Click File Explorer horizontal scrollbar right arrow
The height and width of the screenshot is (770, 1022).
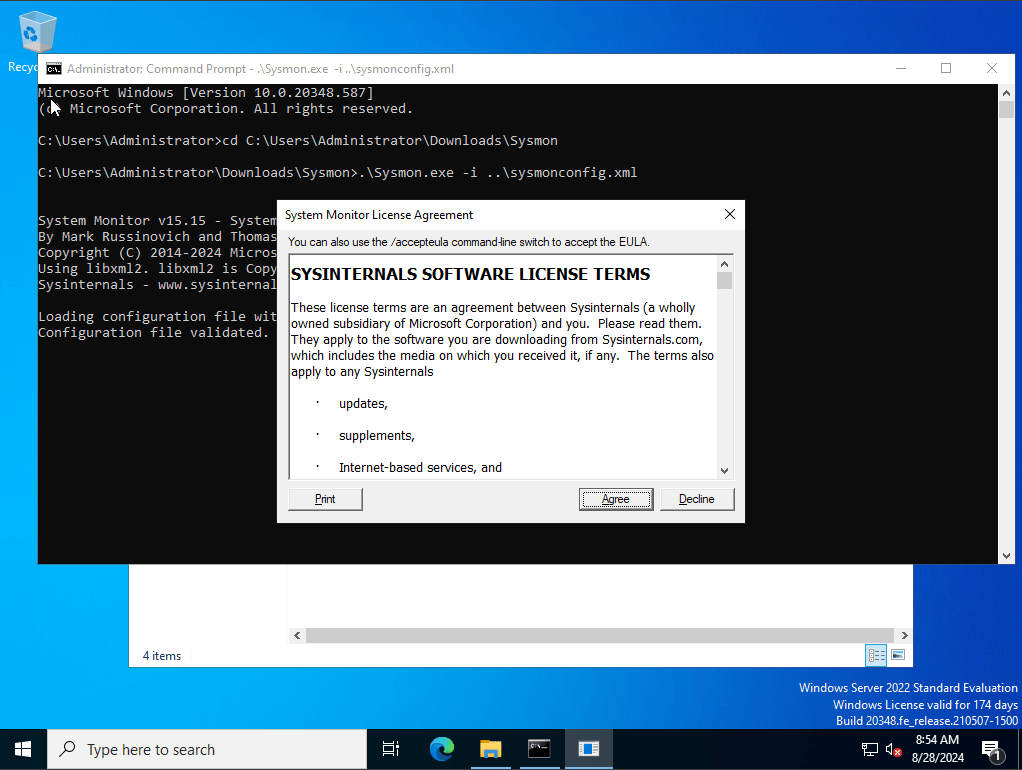[904, 635]
